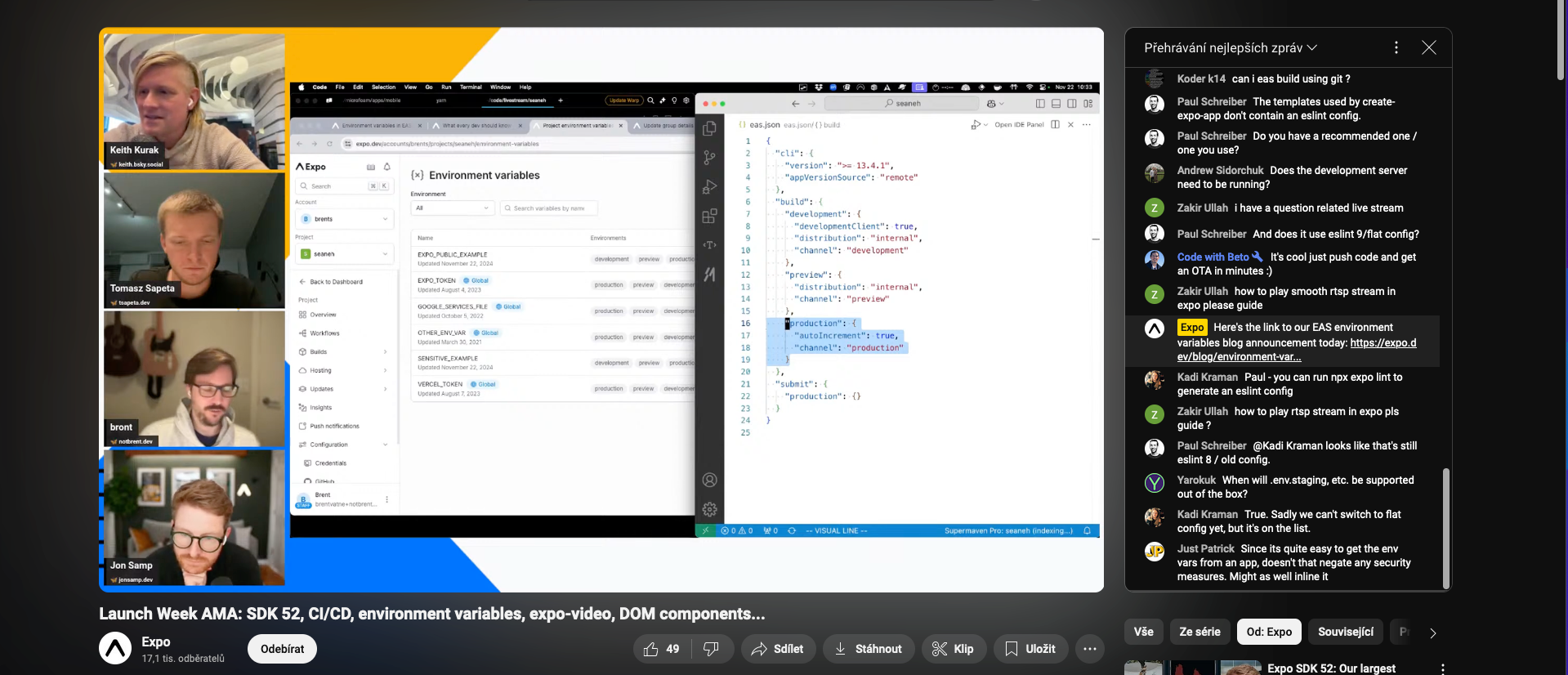The image size is (1568, 675).
Task: Toggle VS Code secondary sidebar layout button
Action: 1072,104
